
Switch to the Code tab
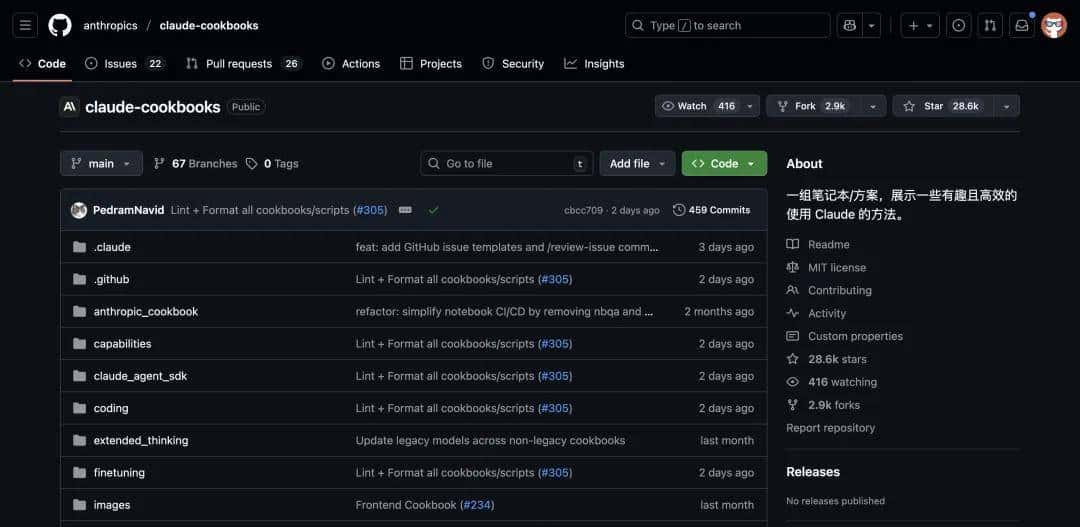click(x=43, y=63)
